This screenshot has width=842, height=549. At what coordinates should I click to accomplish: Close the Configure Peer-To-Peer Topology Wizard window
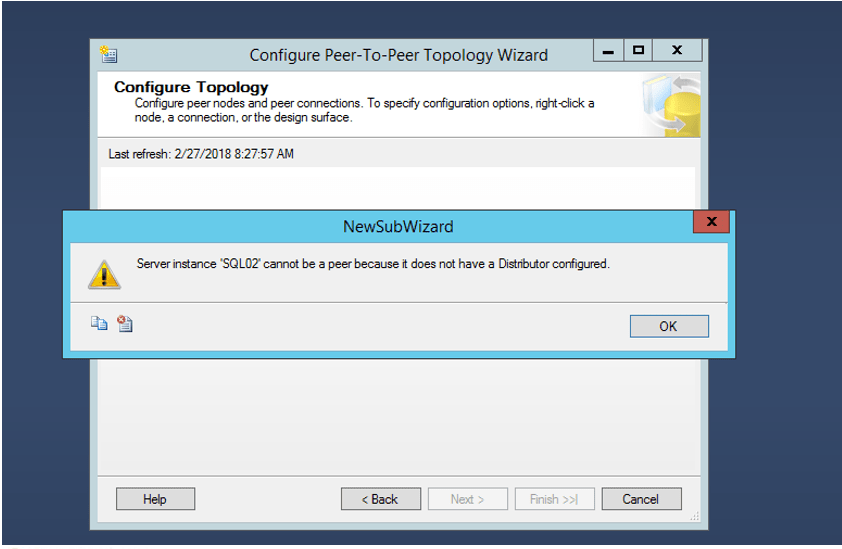677,50
